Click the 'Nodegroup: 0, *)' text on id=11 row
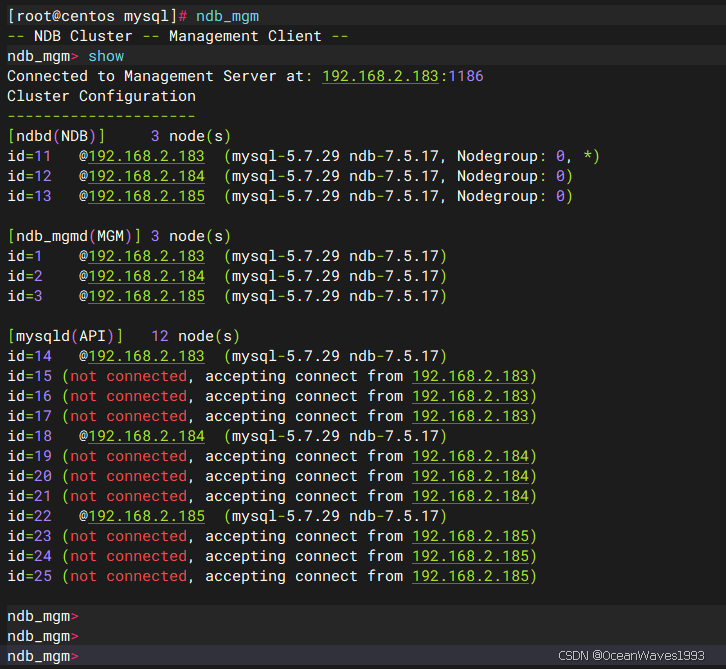The image size is (726, 669). [528, 156]
